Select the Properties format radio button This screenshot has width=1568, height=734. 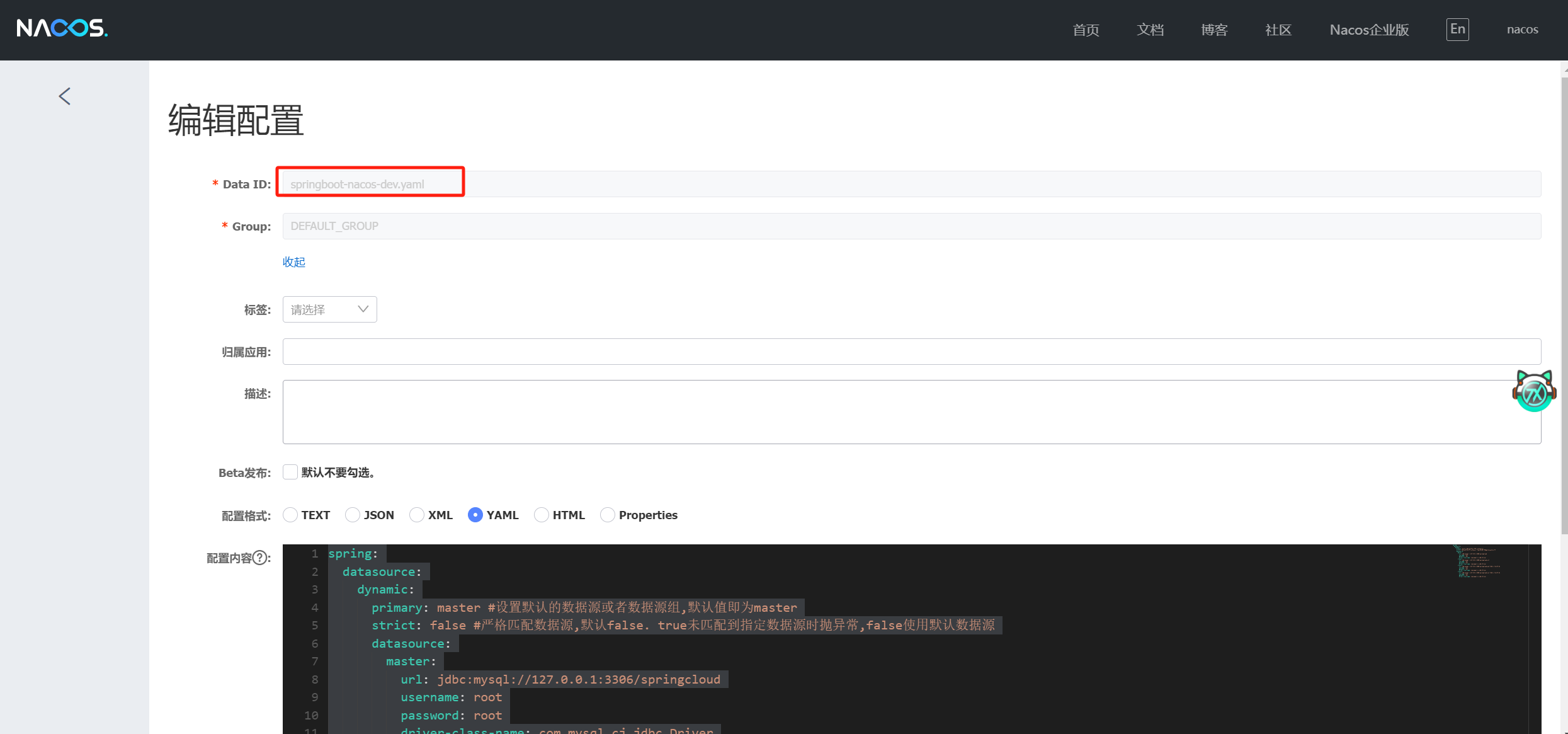(608, 515)
